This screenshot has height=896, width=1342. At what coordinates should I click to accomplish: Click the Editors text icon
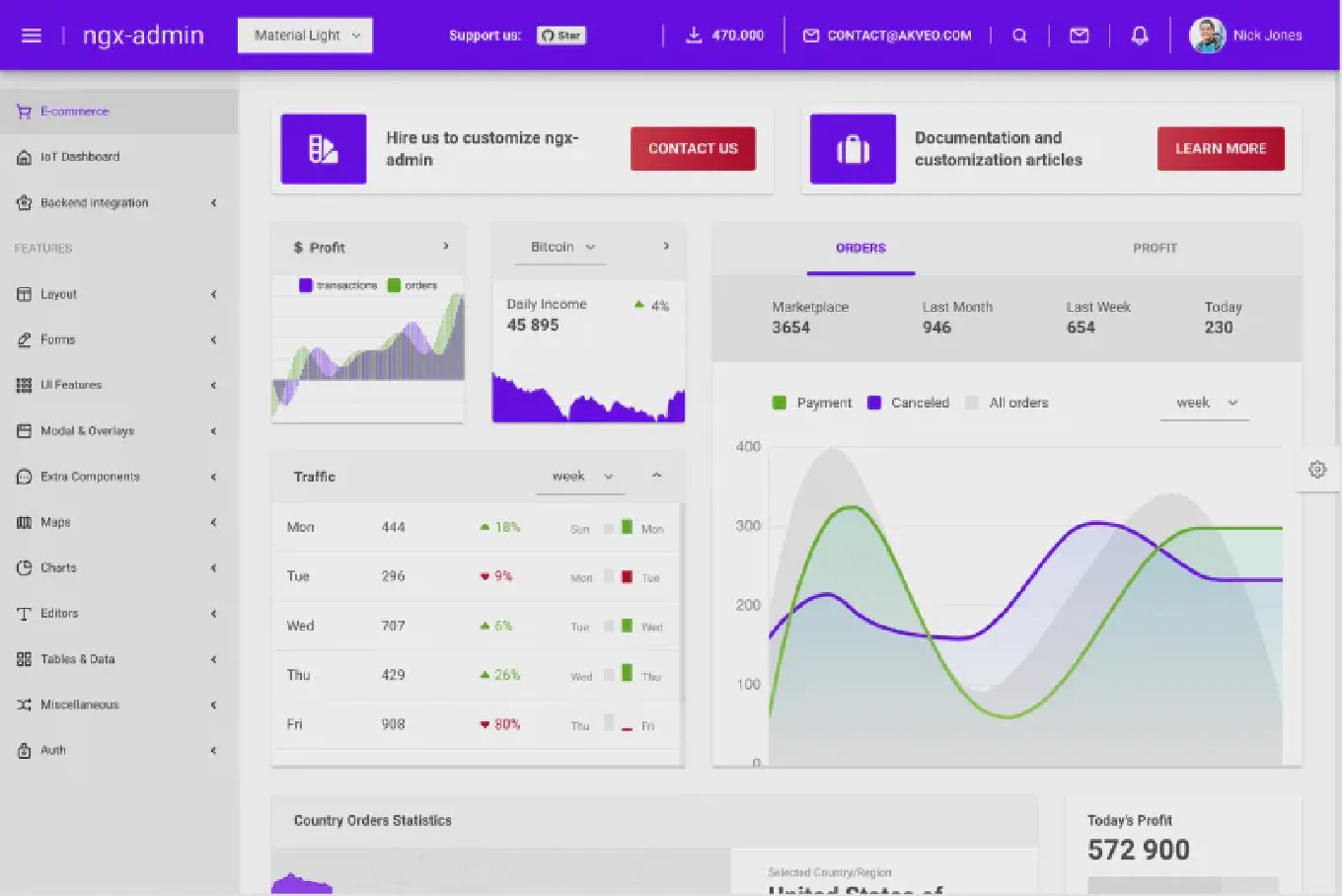[x=24, y=614]
